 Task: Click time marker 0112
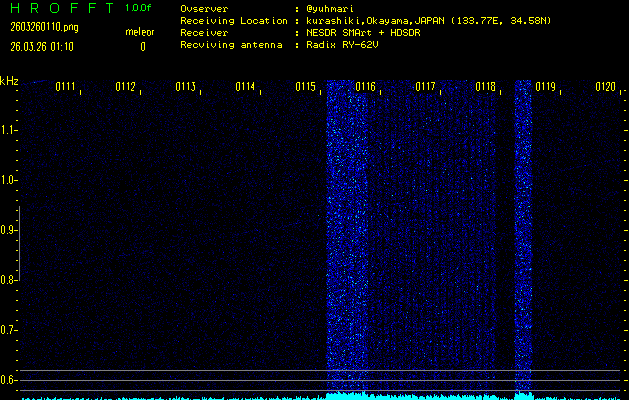126,87
